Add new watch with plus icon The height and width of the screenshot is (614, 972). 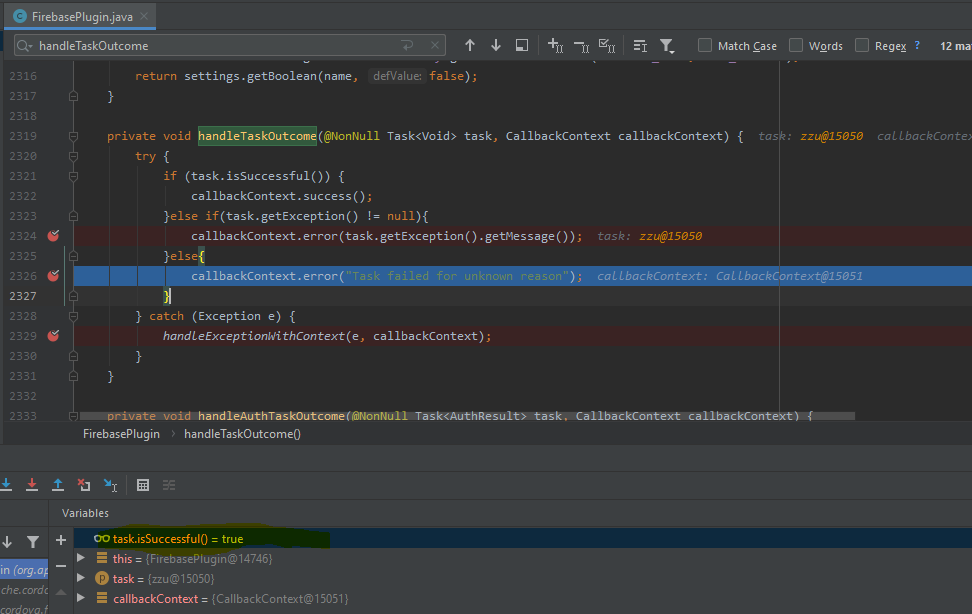(x=61, y=540)
